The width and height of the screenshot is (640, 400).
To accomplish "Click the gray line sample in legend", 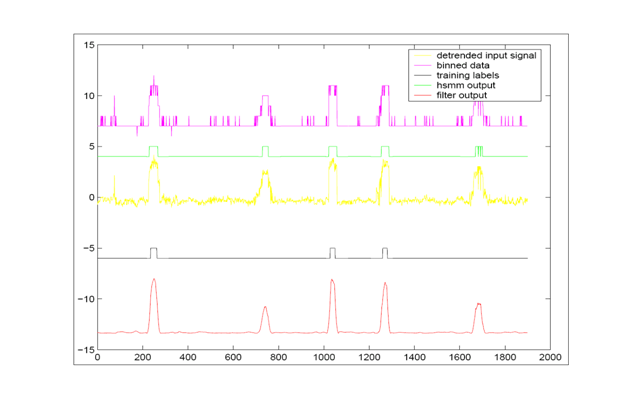I will (x=422, y=76).
